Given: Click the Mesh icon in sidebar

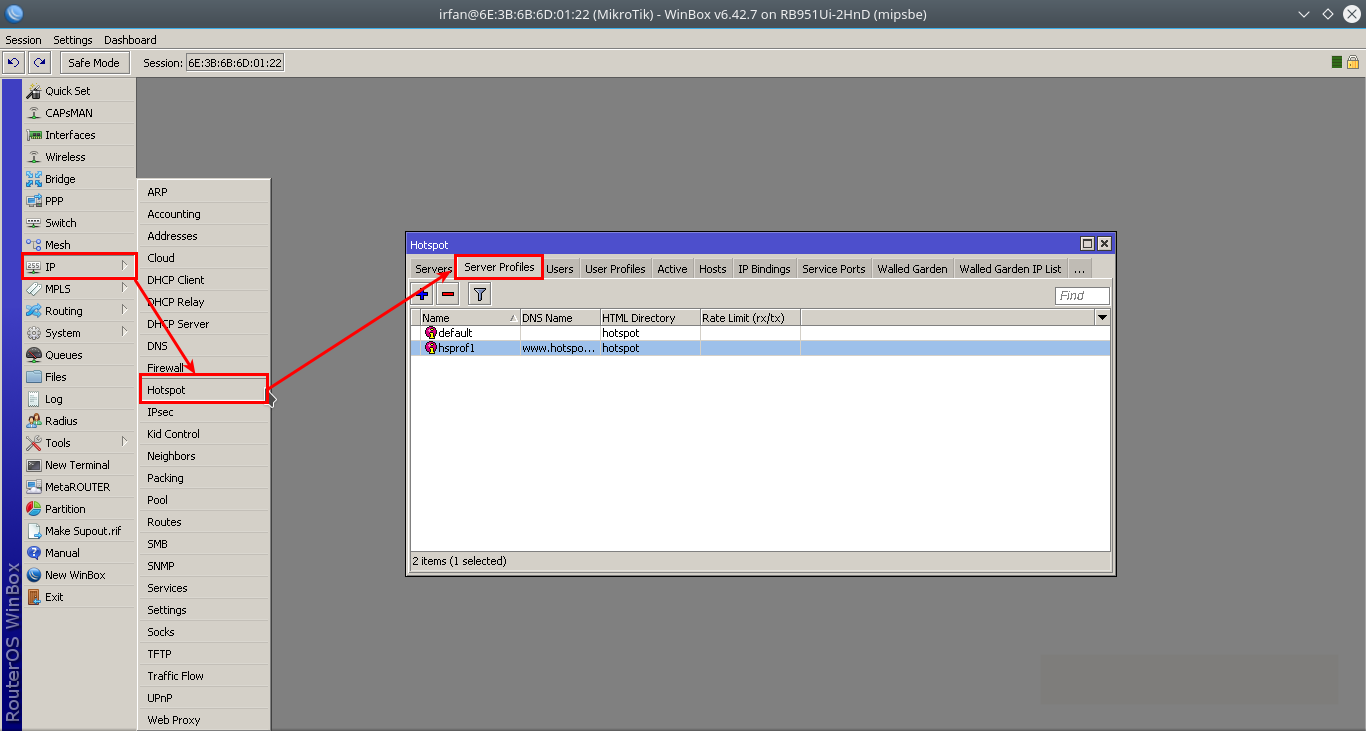Looking at the screenshot, I should [34, 245].
